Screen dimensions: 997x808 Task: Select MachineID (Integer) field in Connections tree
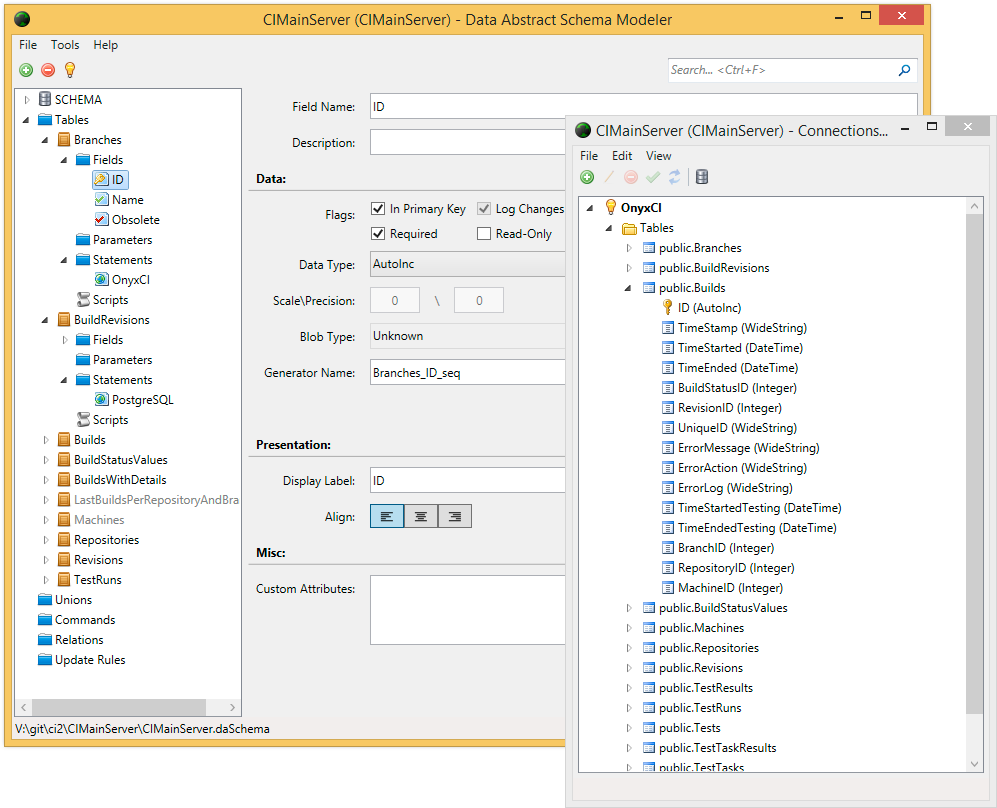pyautogui.click(x=722, y=588)
